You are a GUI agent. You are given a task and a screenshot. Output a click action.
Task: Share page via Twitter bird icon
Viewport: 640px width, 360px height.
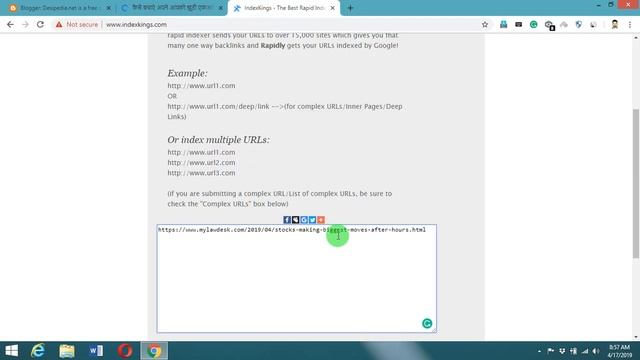click(x=312, y=220)
